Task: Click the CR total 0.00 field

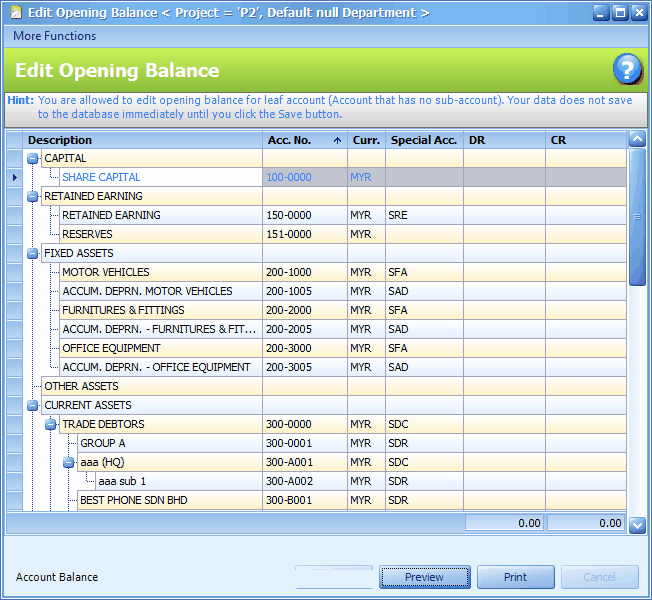Action: click(586, 523)
